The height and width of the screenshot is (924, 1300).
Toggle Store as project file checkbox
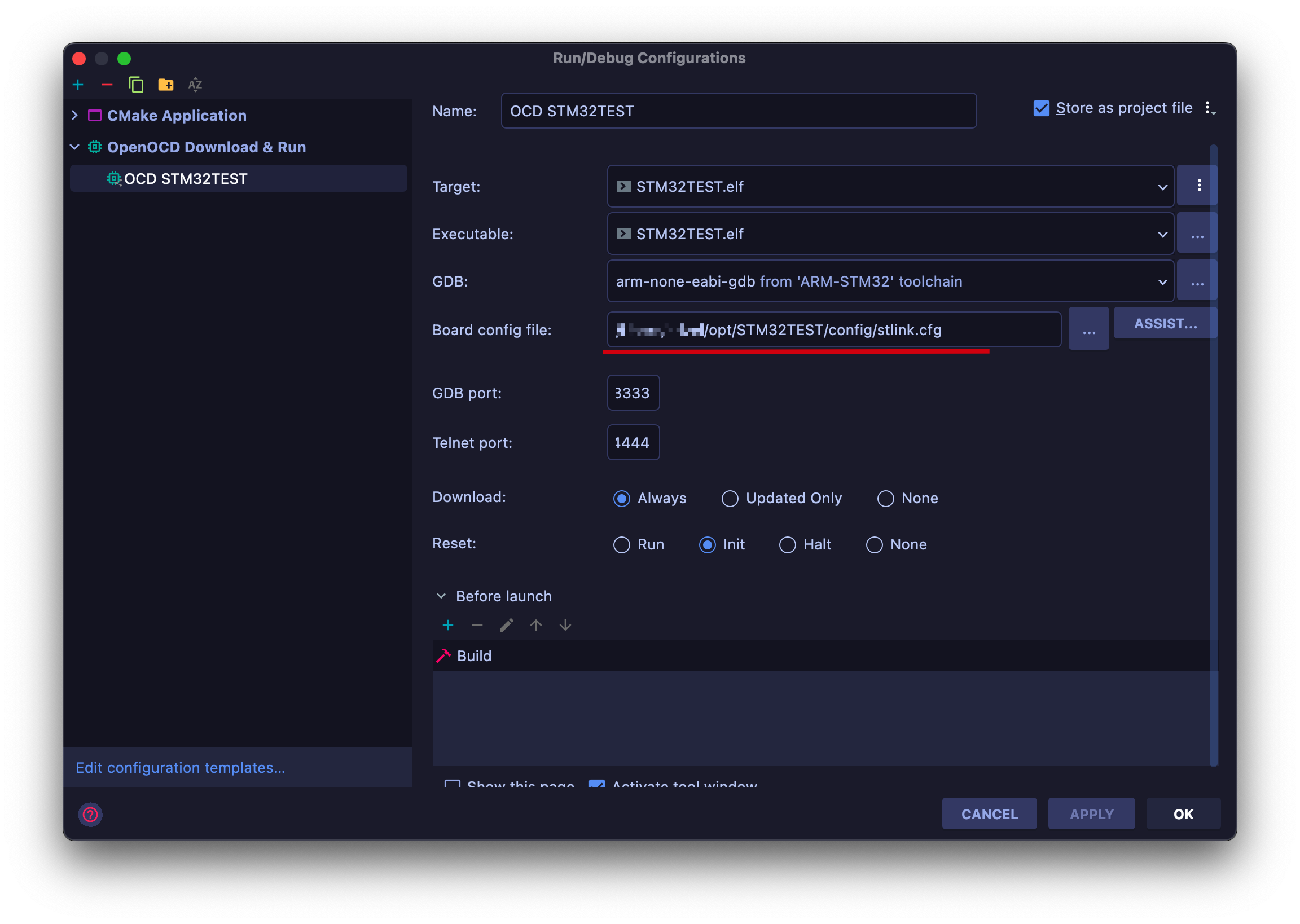[1040, 108]
